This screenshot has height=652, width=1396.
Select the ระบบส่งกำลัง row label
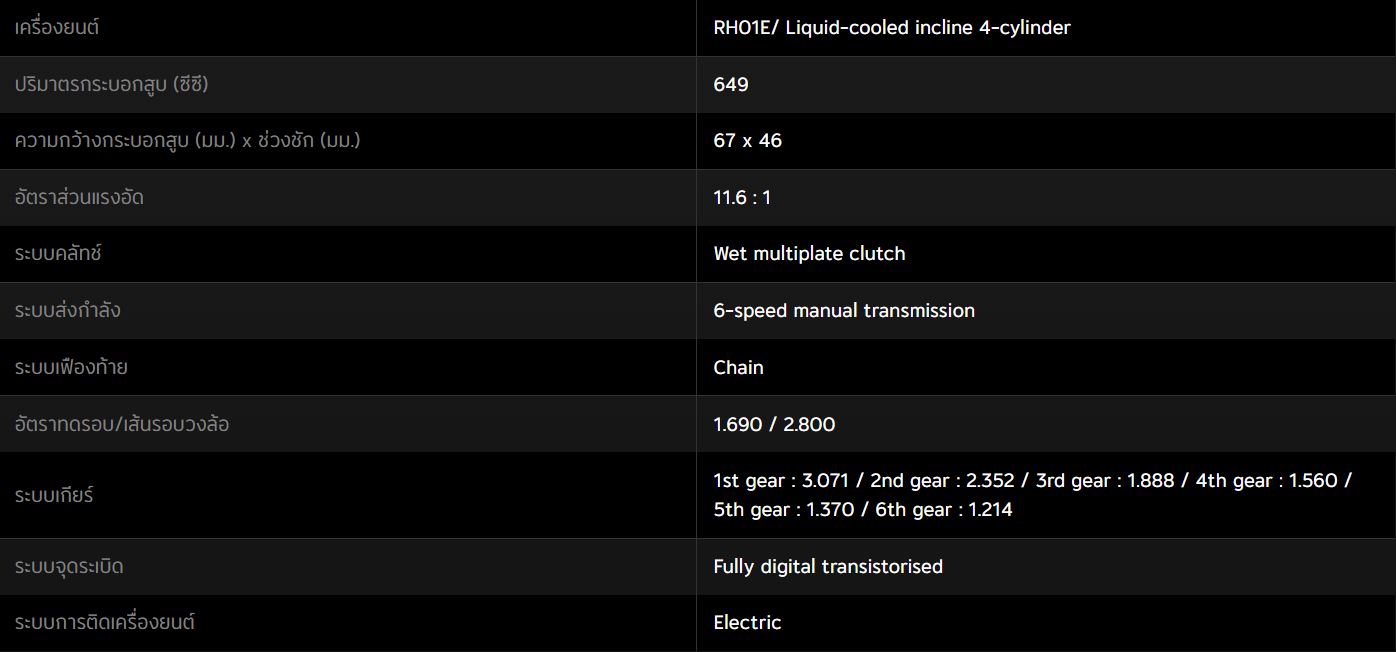[67, 311]
